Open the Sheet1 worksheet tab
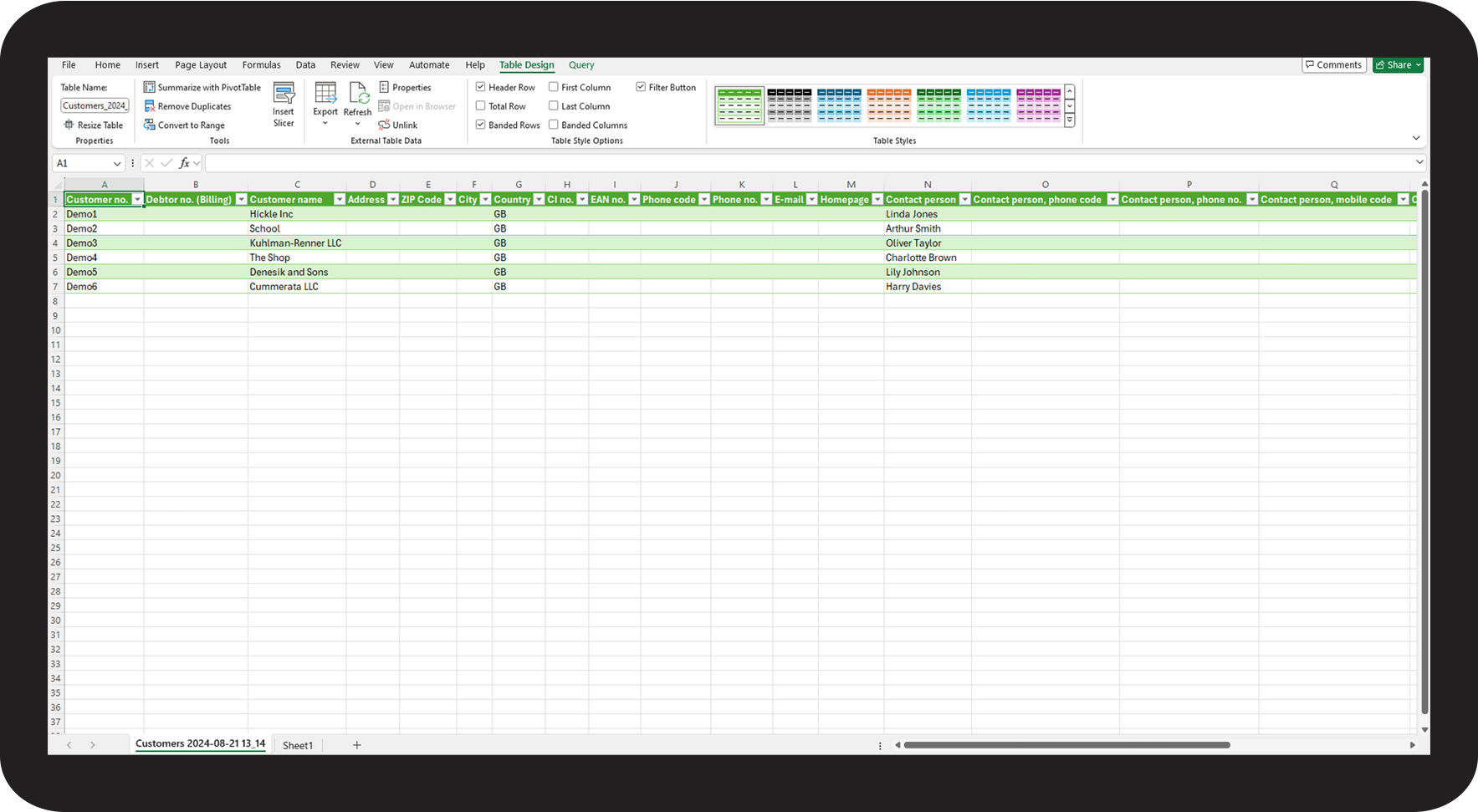This screenshot has width=1478, height=812. [298, 745]
